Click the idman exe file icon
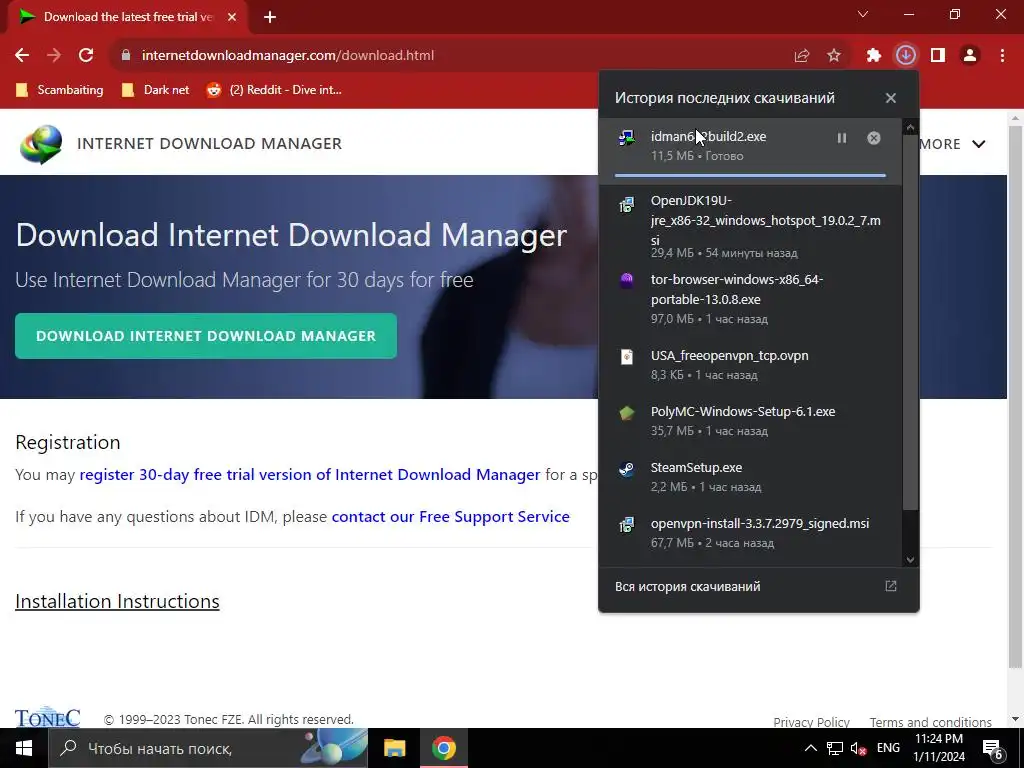This screenshot has width=1024, height=768. (x=626, y=138)
